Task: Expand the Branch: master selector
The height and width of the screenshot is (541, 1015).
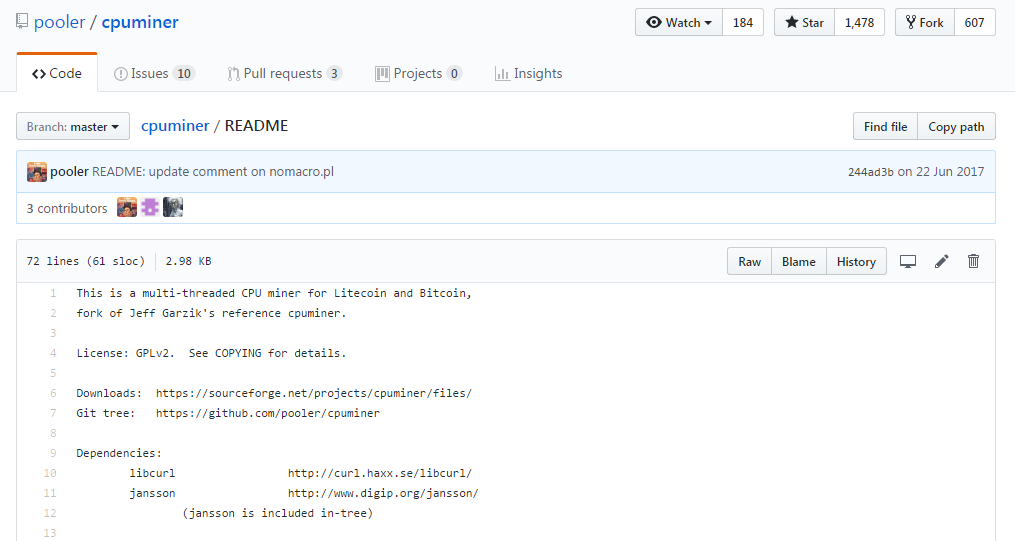Action: click(x=73, y=127)
